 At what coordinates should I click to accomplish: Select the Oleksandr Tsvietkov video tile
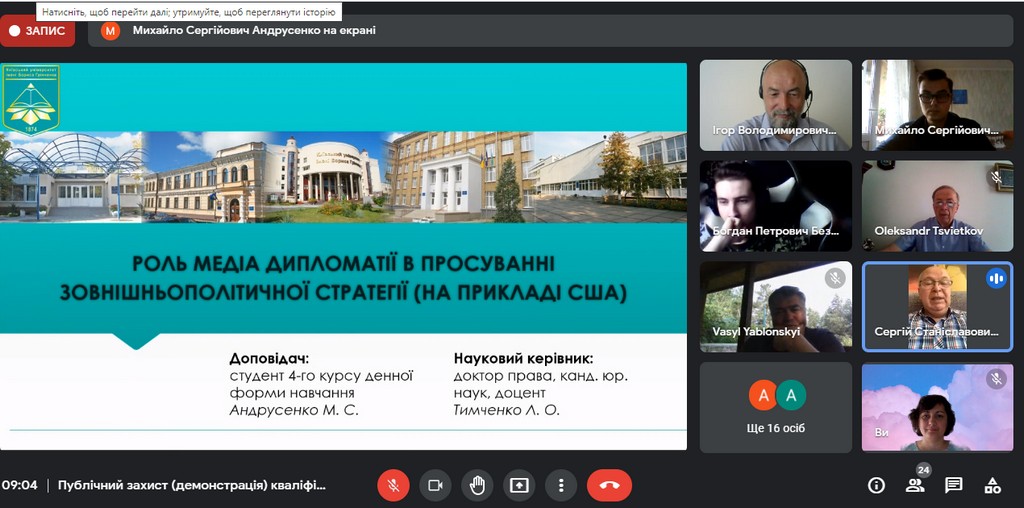[937, 206]
